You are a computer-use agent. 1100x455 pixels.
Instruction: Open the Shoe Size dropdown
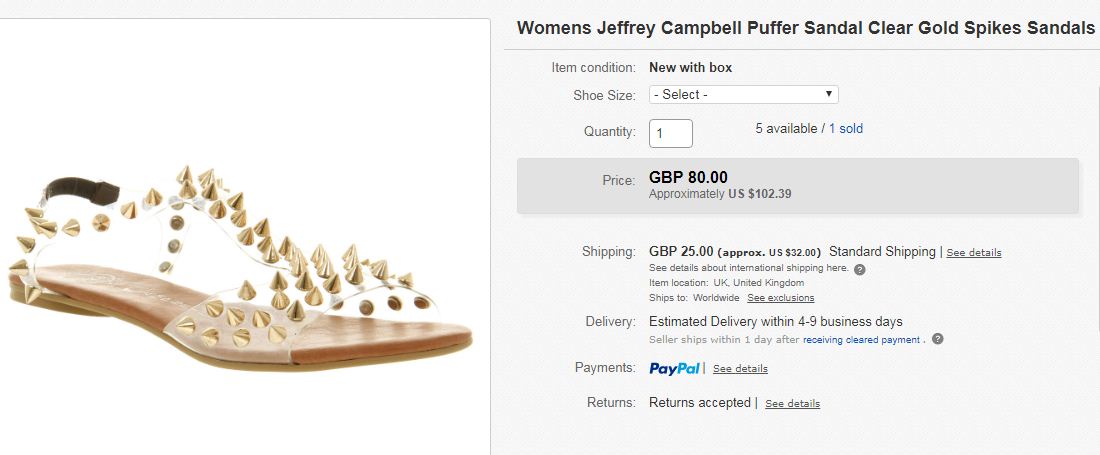[743, 95]
